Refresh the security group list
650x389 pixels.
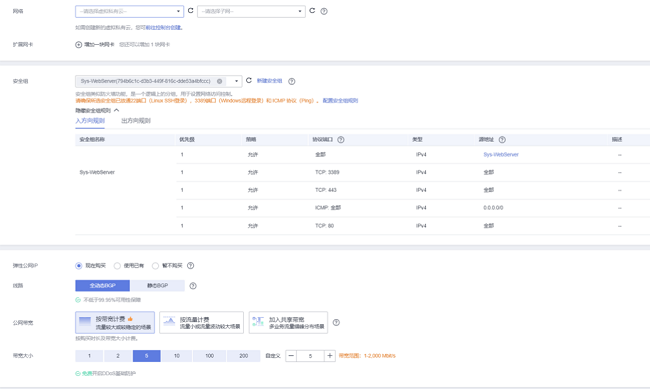pos(249,80)
